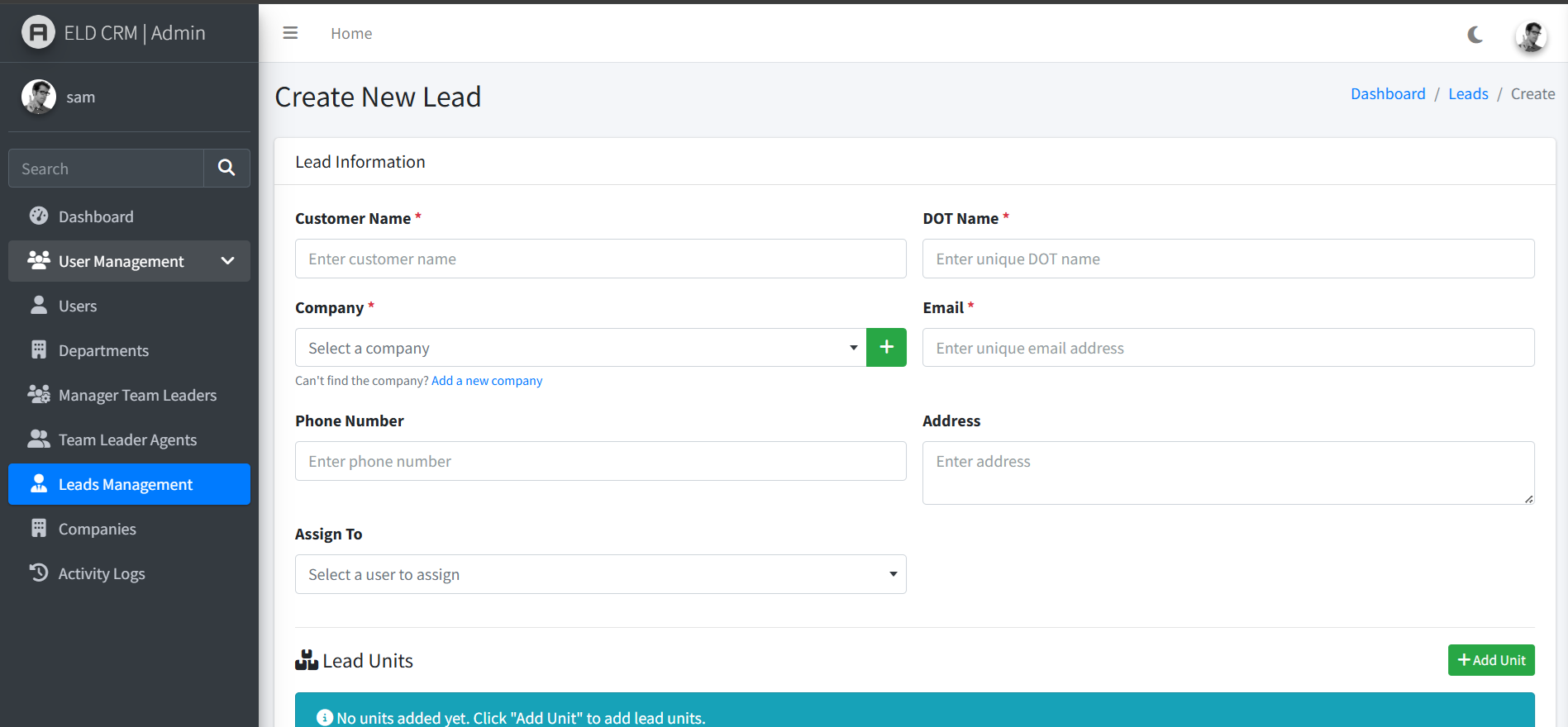The width and height of the screenshot is (1568, 727).
Task: Expand the Assign To user dropdown
Action: (x=600, y=574)
